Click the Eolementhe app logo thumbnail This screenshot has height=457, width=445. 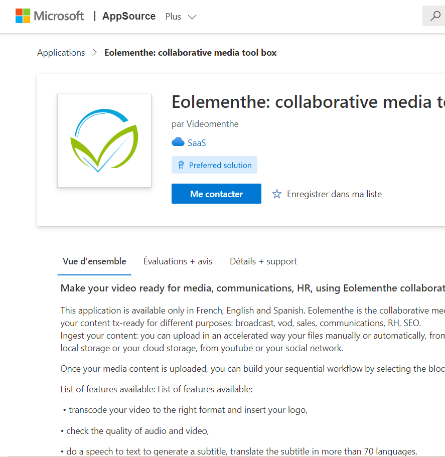coord(104,140)
